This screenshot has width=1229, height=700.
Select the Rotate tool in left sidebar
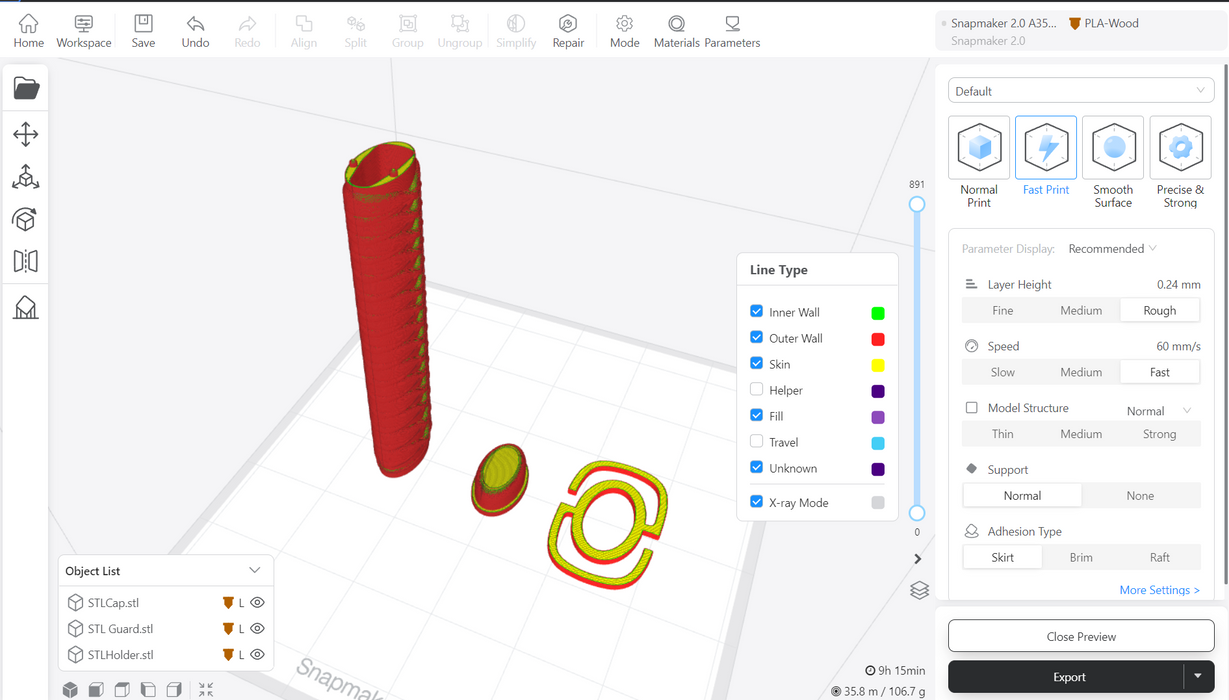coord(26,219)
